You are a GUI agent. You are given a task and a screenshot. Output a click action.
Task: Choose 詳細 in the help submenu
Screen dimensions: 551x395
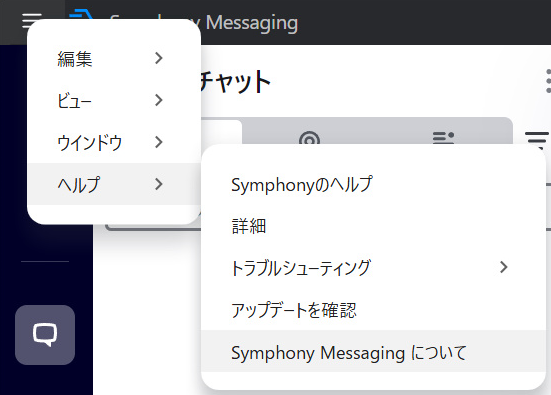[x=374, y=226]
